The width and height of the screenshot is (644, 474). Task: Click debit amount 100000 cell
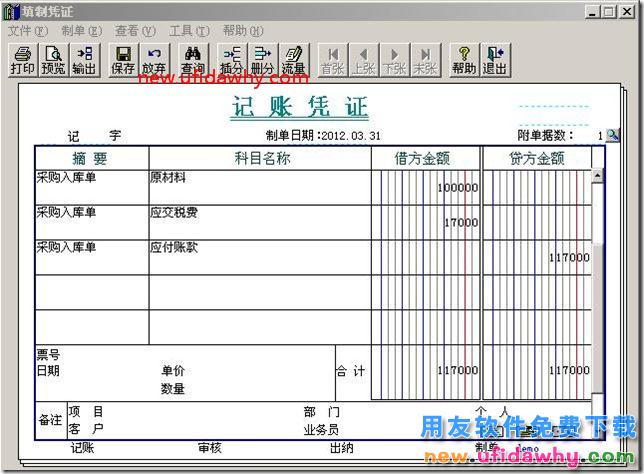coord(426,187)
